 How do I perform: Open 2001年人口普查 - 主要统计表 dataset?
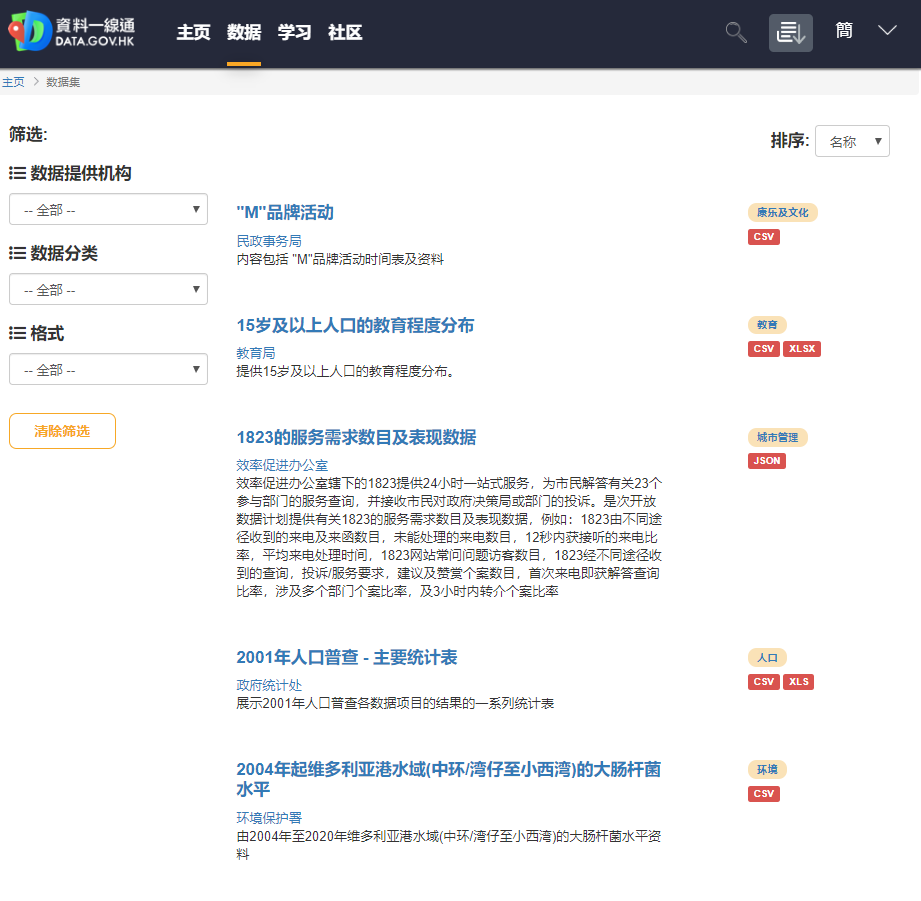click(x=347, y=657)
